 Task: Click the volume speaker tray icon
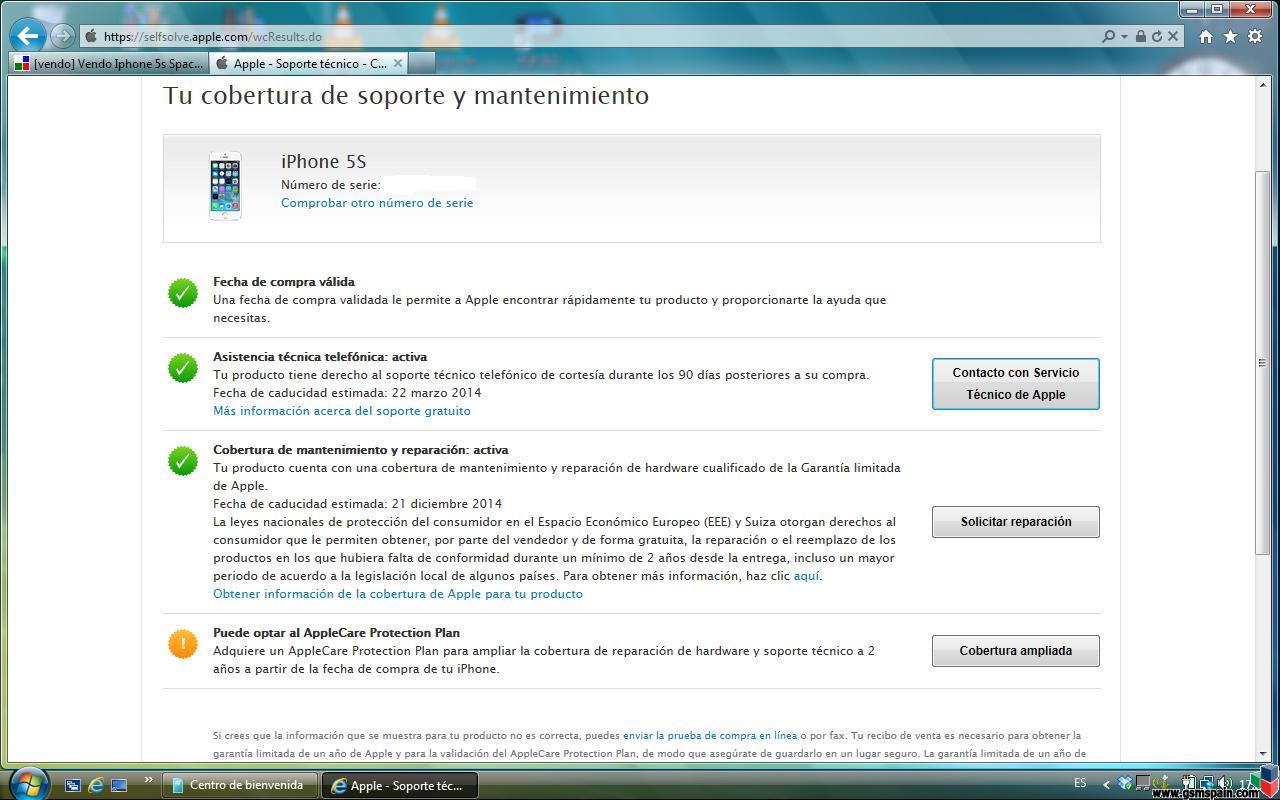[x=1224, y=784]
